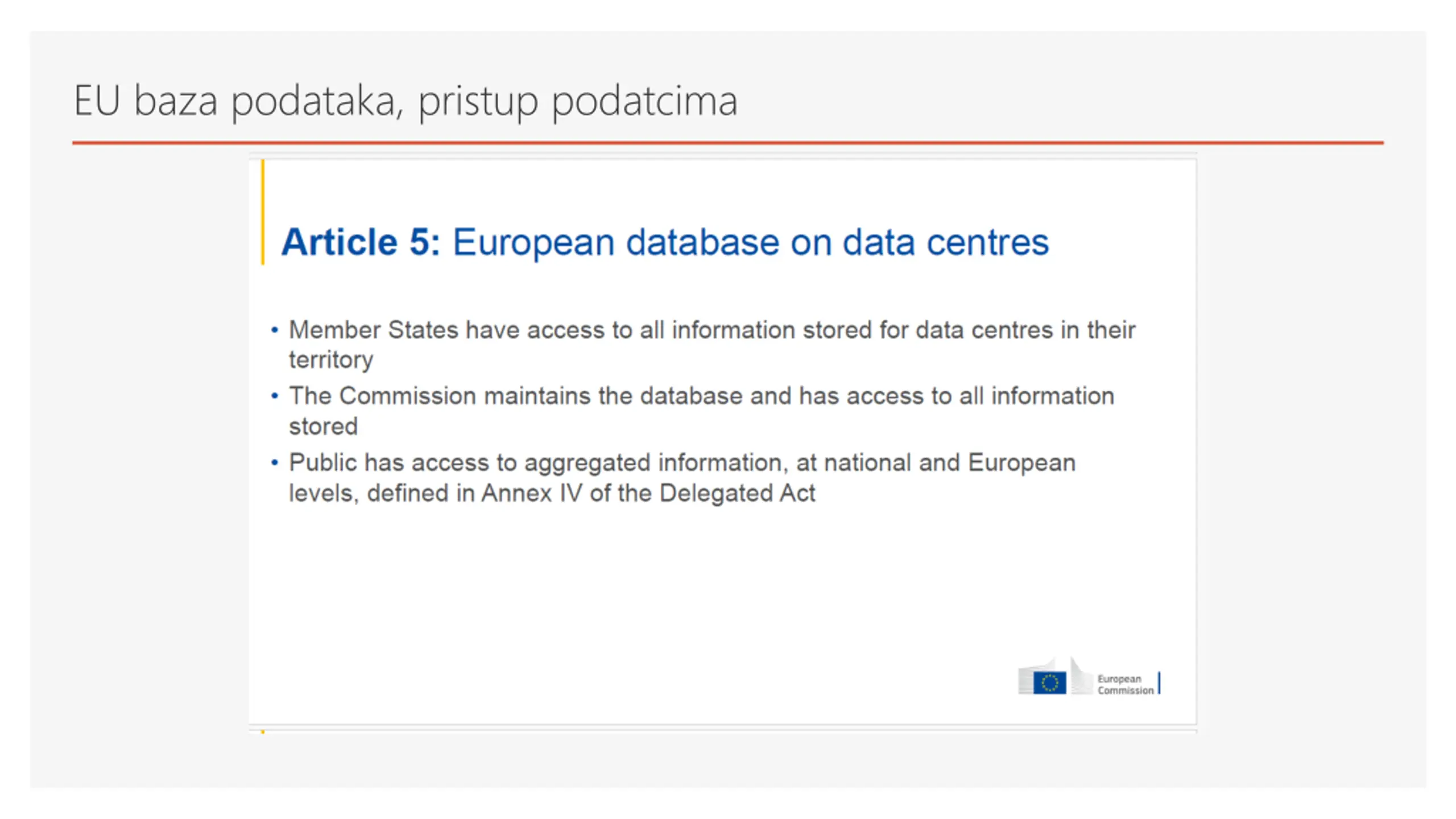1456x819 pixels.
Task: Click the yellow vertical accent bar
Action: tap(263, 212)
